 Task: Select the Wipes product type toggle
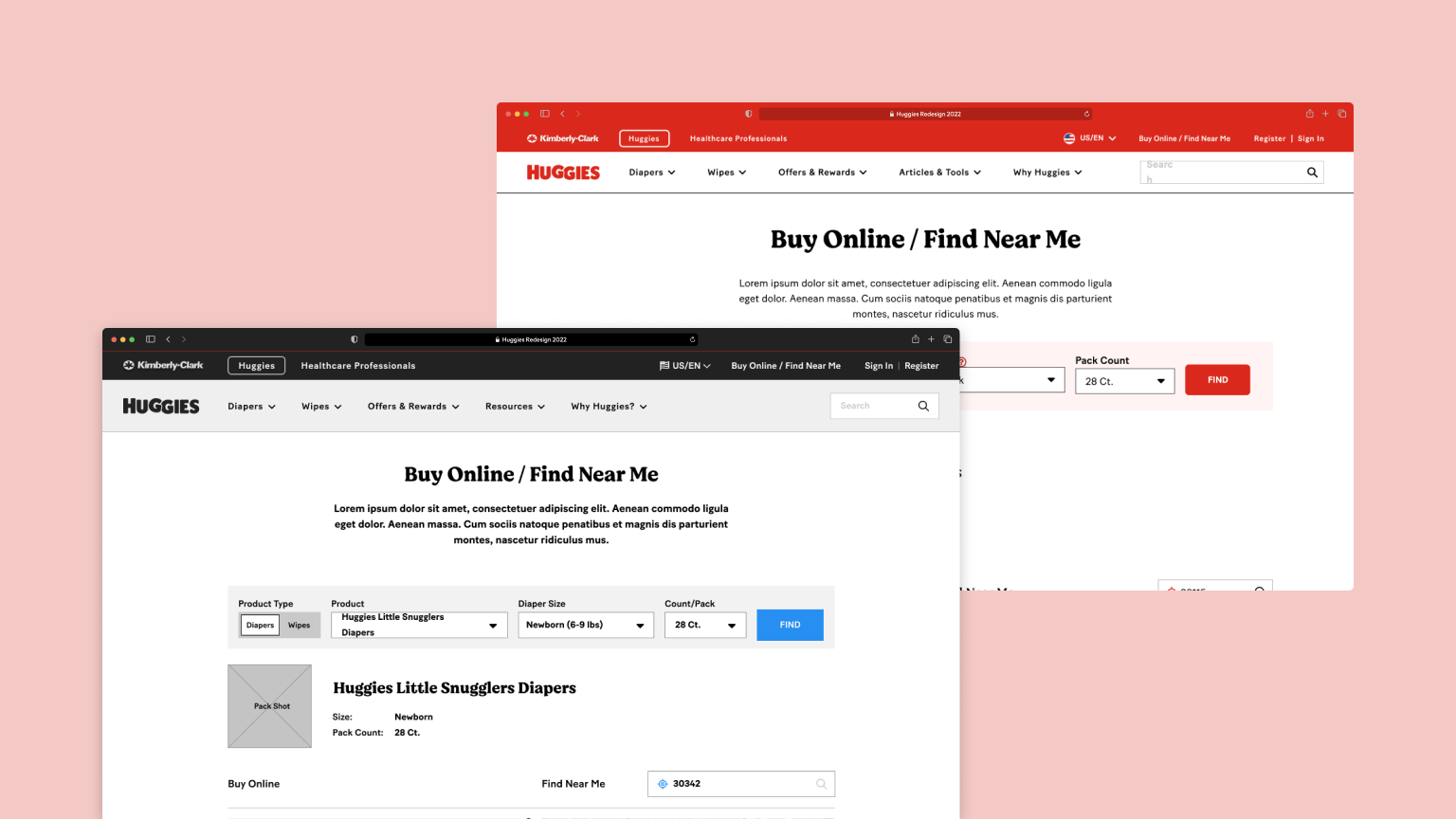(300, 626)
